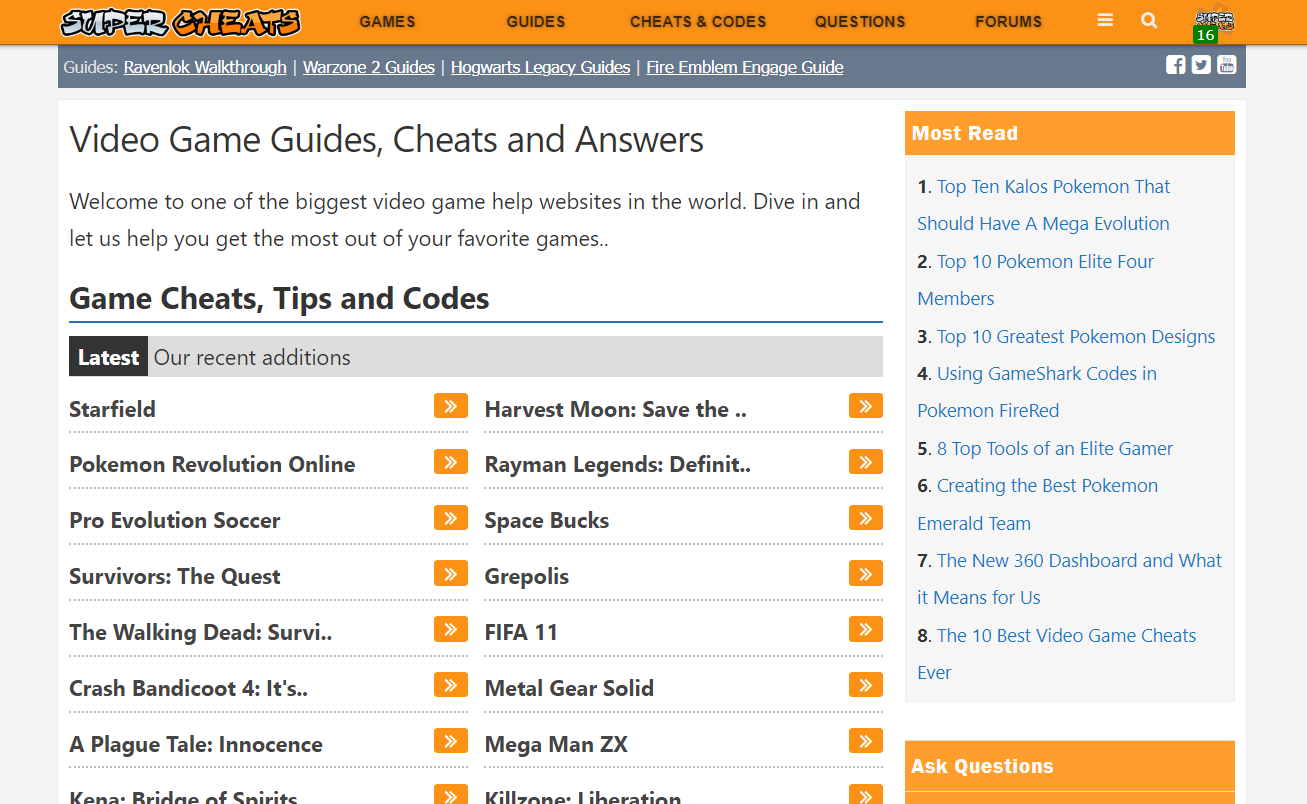Open Pokemon Revolution Online link
The height and width of the screenshot is (804, 1307).
[212, 465]
